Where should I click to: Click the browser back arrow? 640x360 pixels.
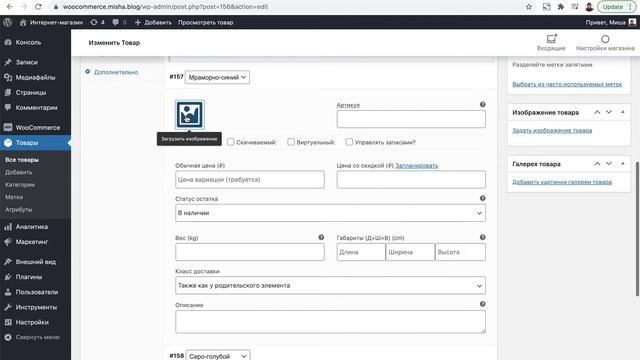point(10,7)
